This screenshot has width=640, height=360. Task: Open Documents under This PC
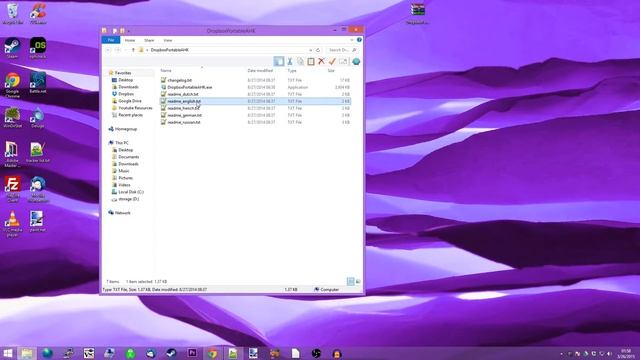pos(128,157)
